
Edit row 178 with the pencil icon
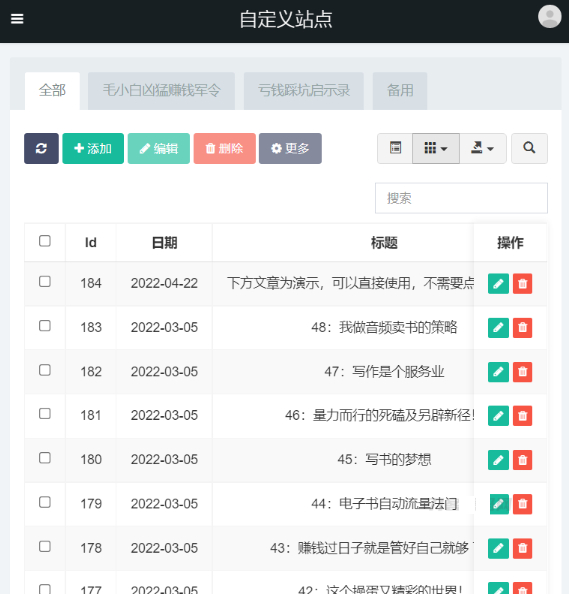coord(498,548)
